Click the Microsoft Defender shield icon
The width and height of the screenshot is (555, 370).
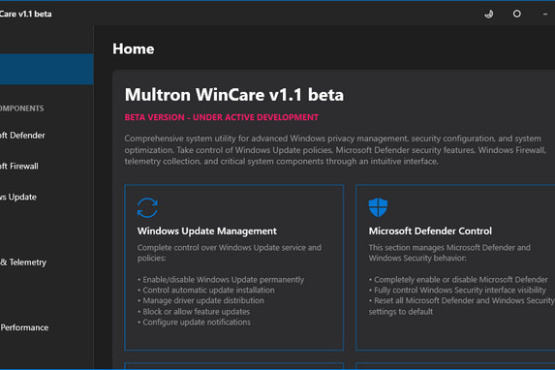pyautogui.click(x=378, y=207)
